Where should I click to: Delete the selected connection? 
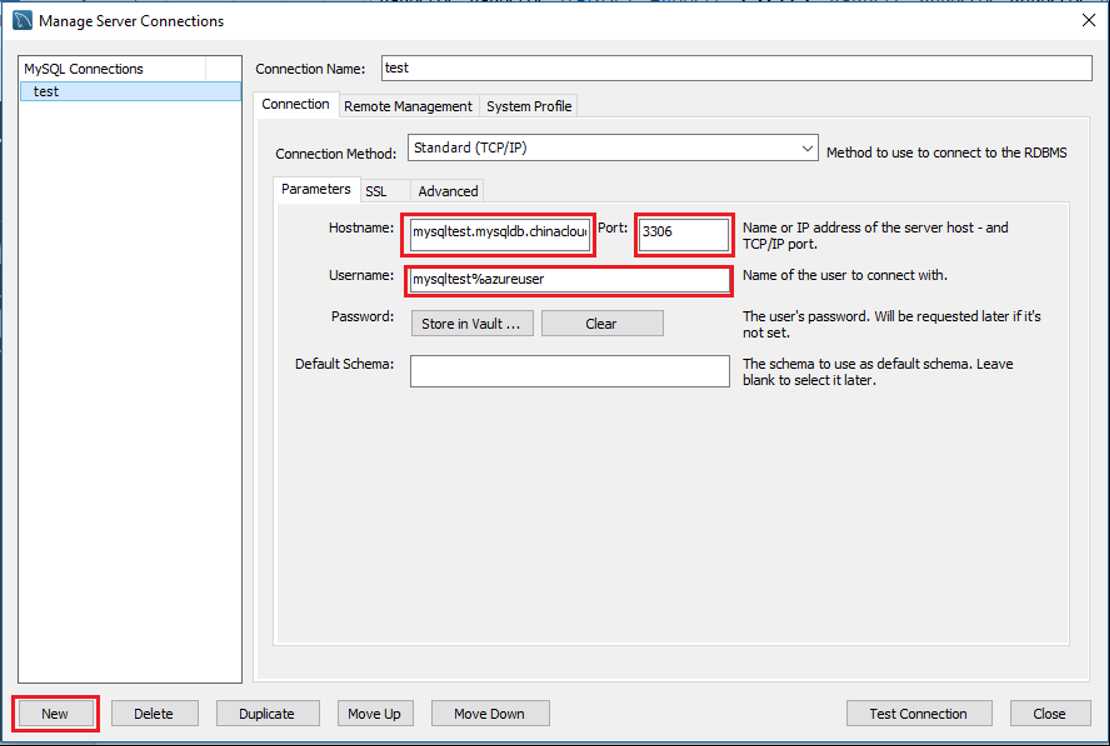click(154, 713)
